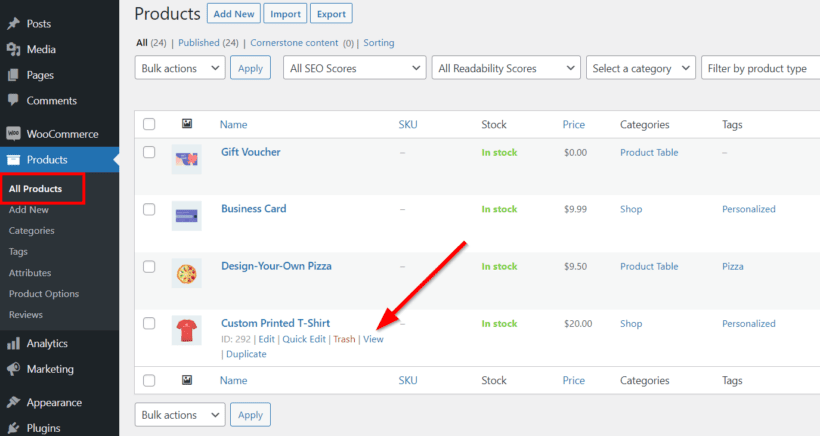Open the All Readability Scores dropdown
820x436 pixels.
(x=506, y=68)
